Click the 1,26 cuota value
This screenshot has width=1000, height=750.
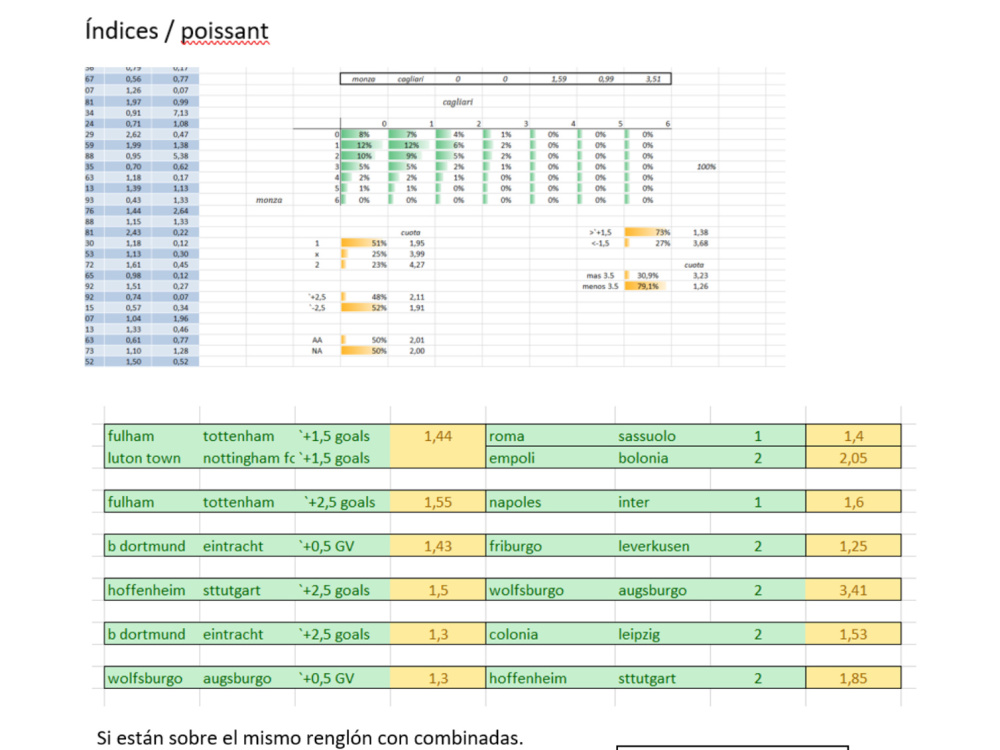[700, 286]
